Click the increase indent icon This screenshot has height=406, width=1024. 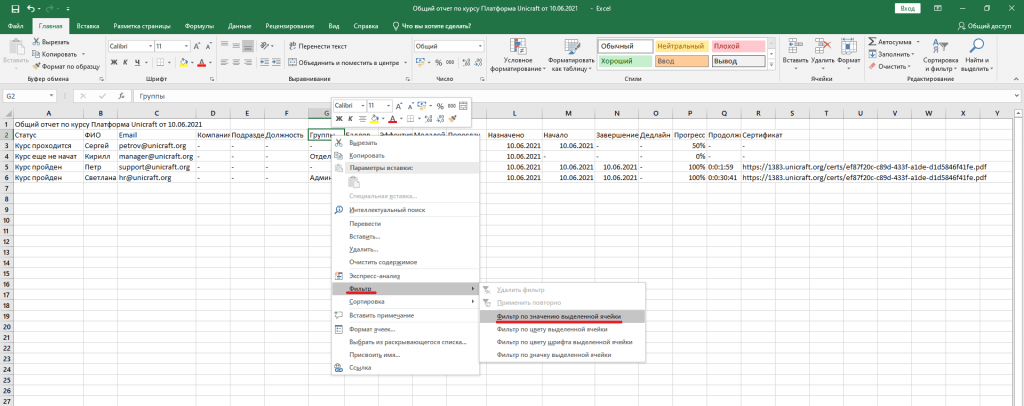coord(276,63)
